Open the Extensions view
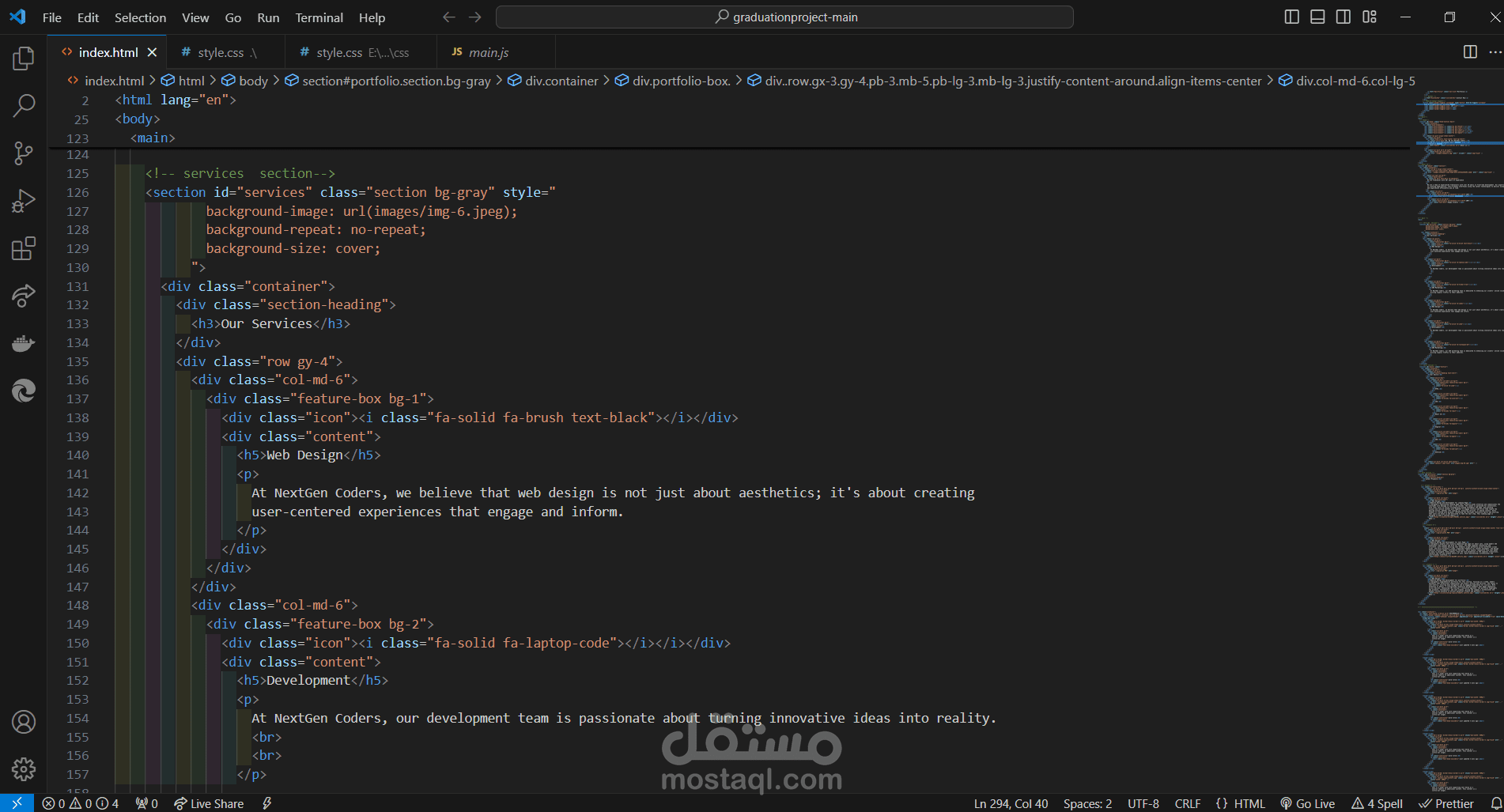Screen dimensions: 1504x812 [24, 248]
